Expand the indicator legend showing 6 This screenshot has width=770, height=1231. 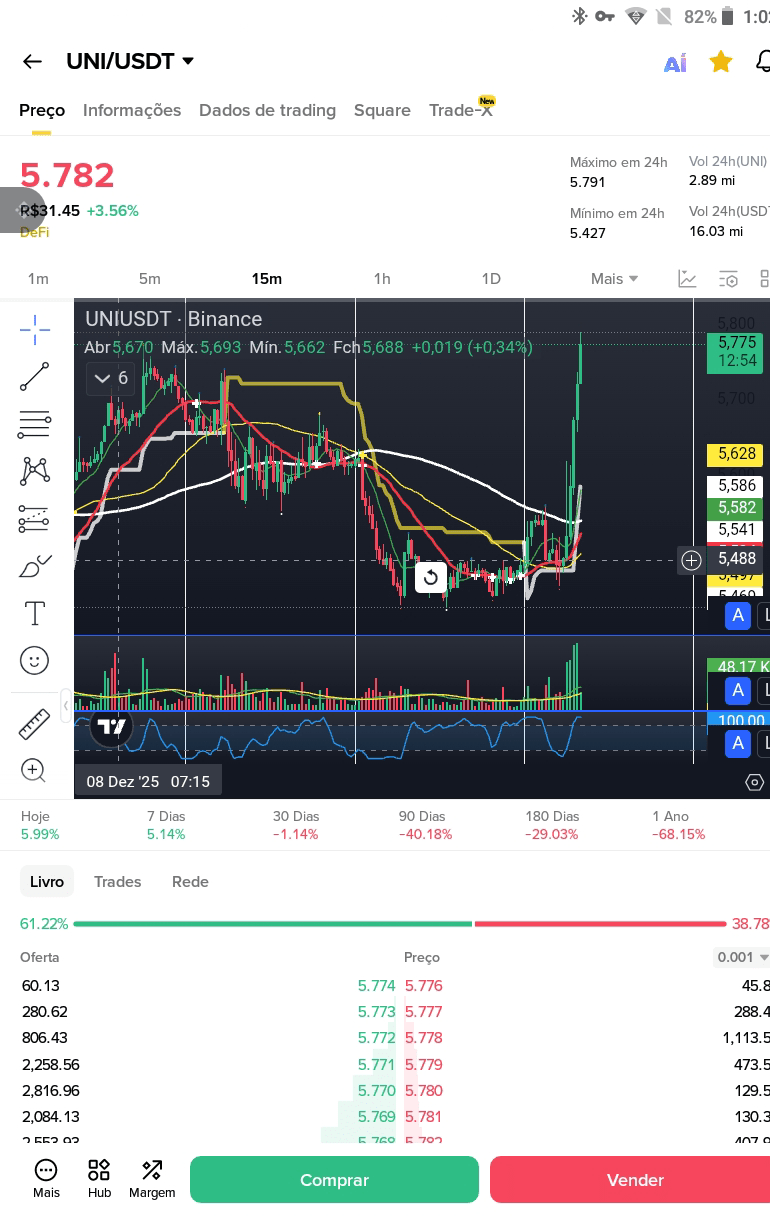[x=110, y=378]
